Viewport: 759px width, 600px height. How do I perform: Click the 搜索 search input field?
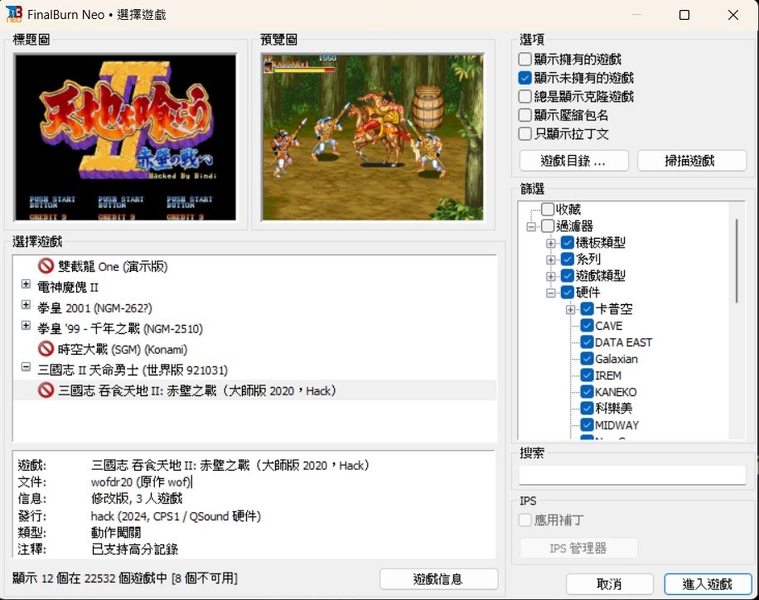[632, 475]
